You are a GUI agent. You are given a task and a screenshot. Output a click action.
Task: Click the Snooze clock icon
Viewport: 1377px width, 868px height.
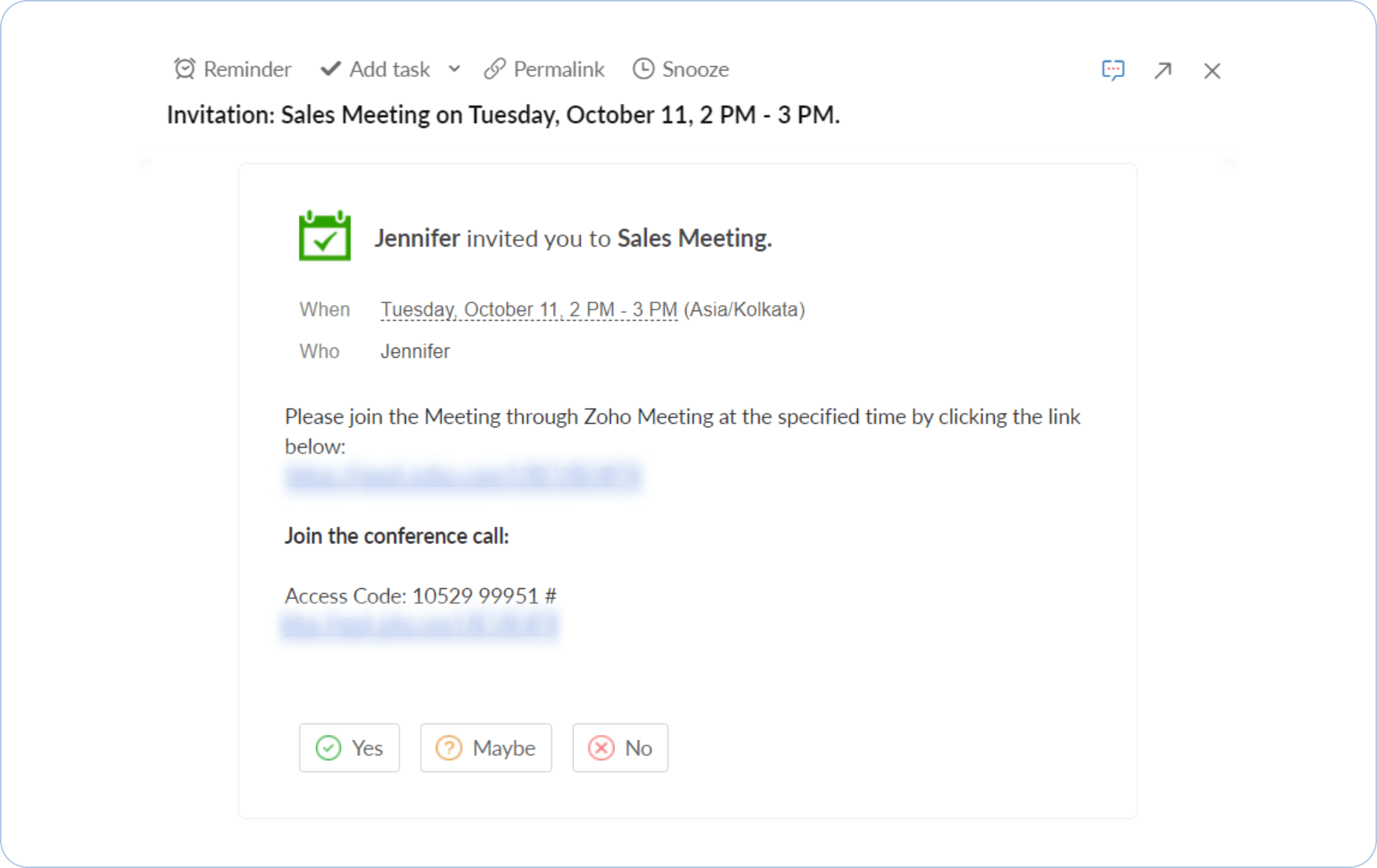(643, 69)
